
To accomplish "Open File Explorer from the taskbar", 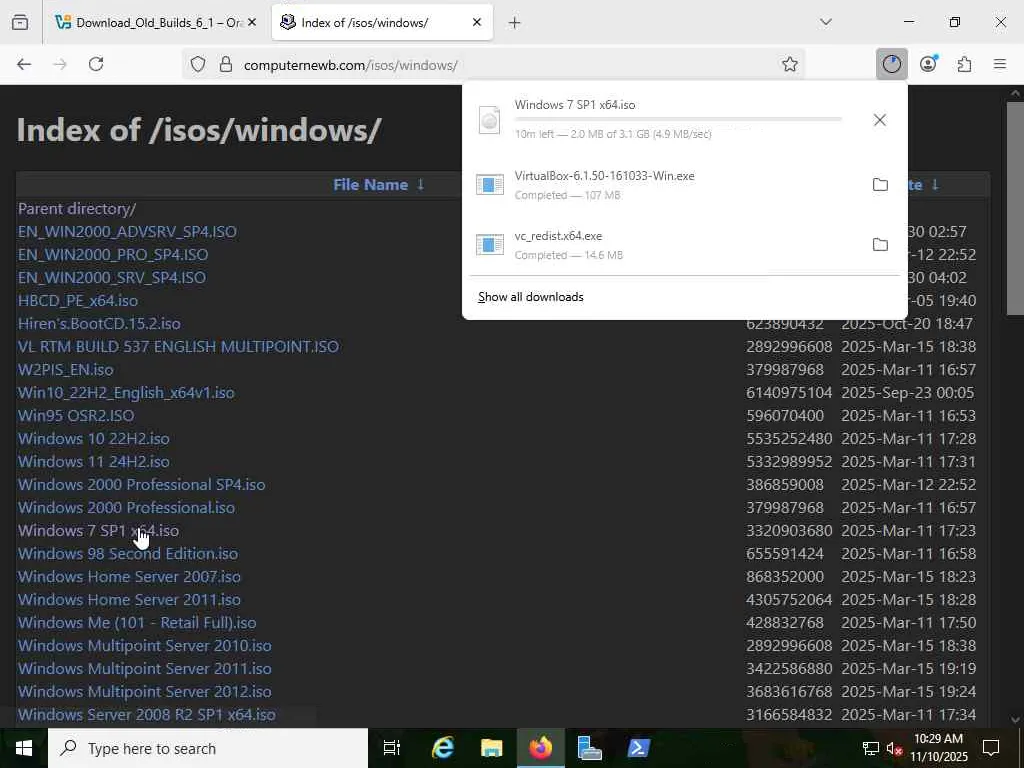I will 492,748.
